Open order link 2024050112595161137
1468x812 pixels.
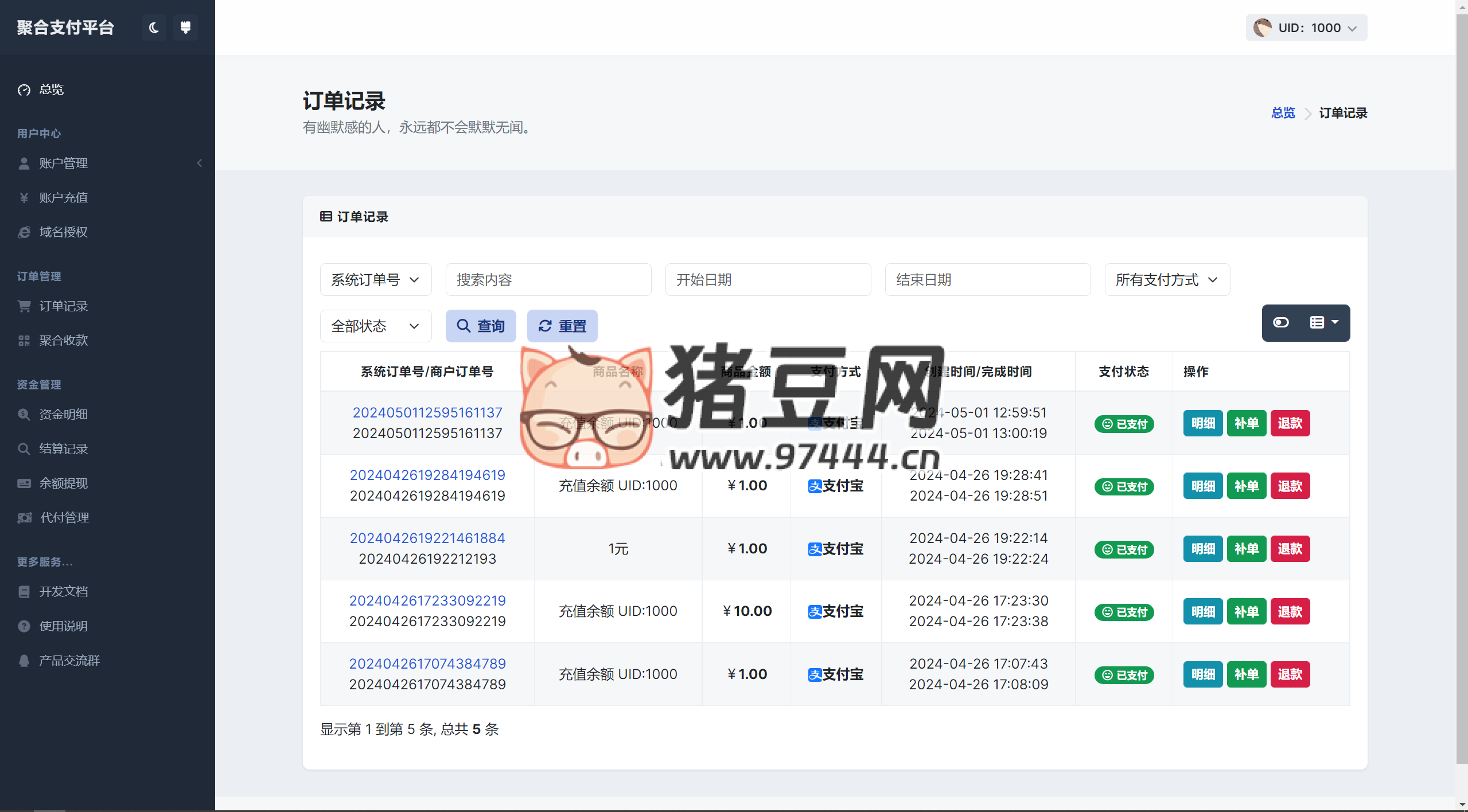click(x=427, y=412)
